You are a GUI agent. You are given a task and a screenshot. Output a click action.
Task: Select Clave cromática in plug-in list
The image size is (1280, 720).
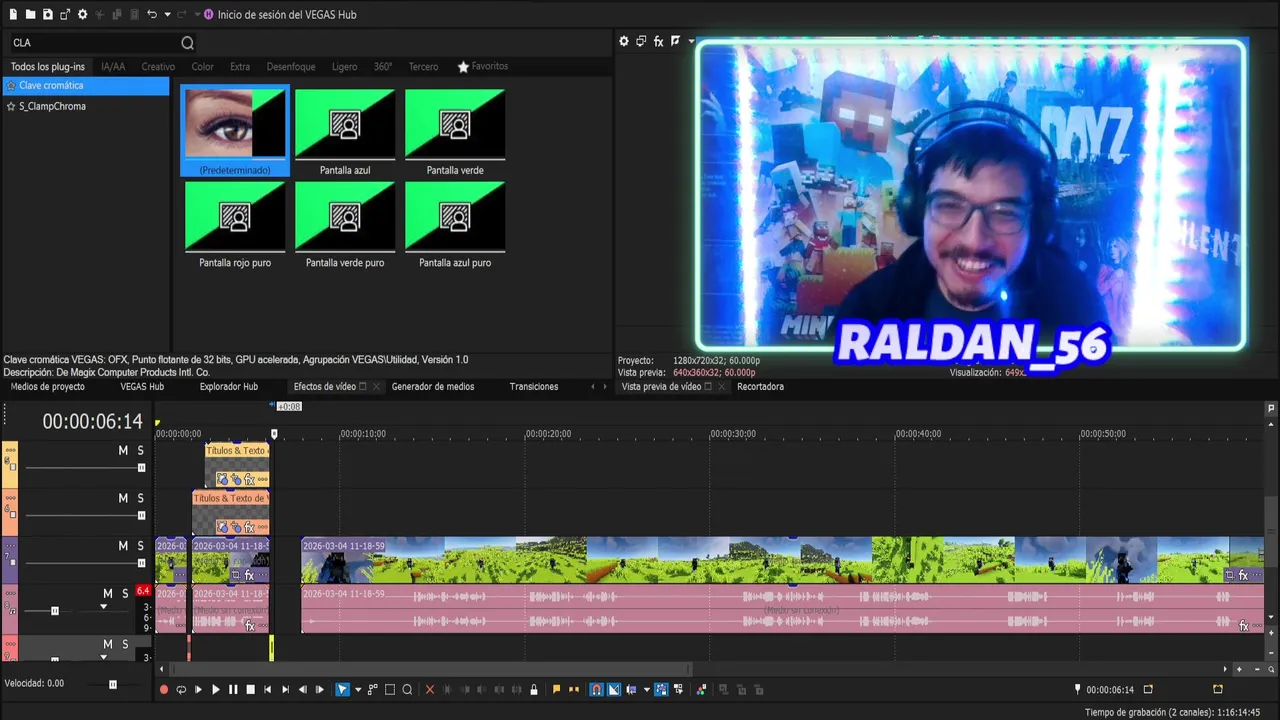(x=86, y=86)
